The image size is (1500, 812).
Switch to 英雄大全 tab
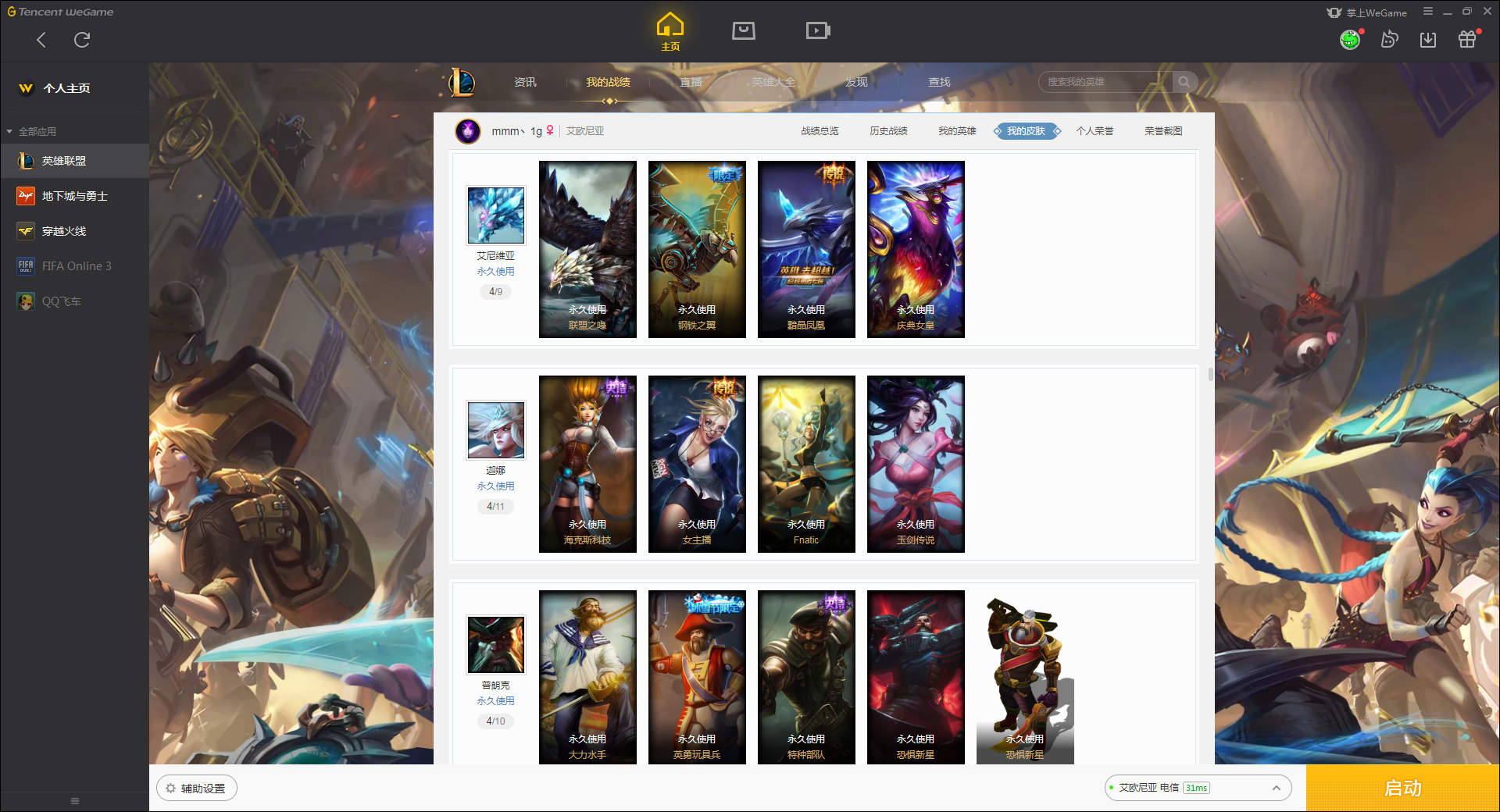[x=773, y=82]
